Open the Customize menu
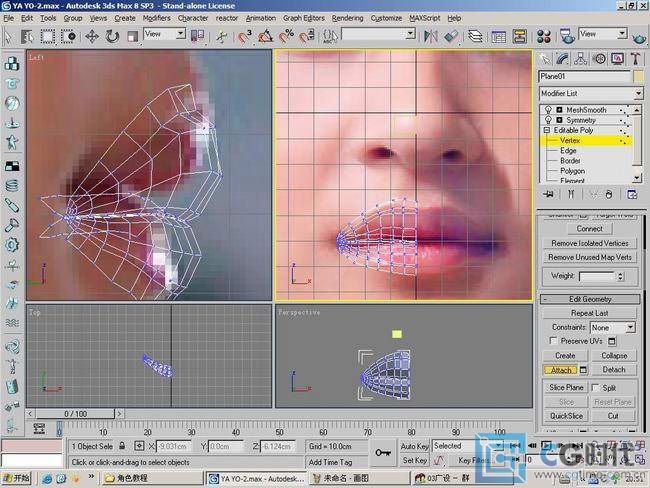The image size is (650, 488). (x=386, y=18)
